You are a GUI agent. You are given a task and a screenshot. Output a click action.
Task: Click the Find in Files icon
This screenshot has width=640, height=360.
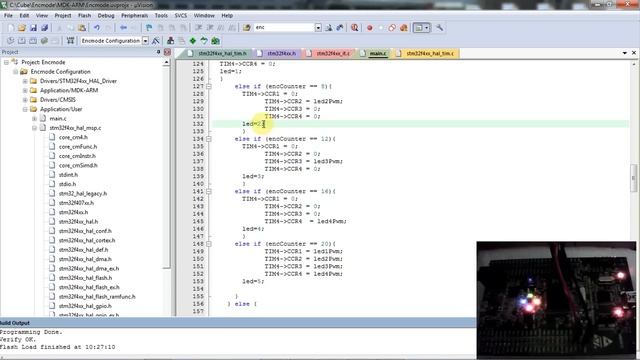click(x=247, y=28)
